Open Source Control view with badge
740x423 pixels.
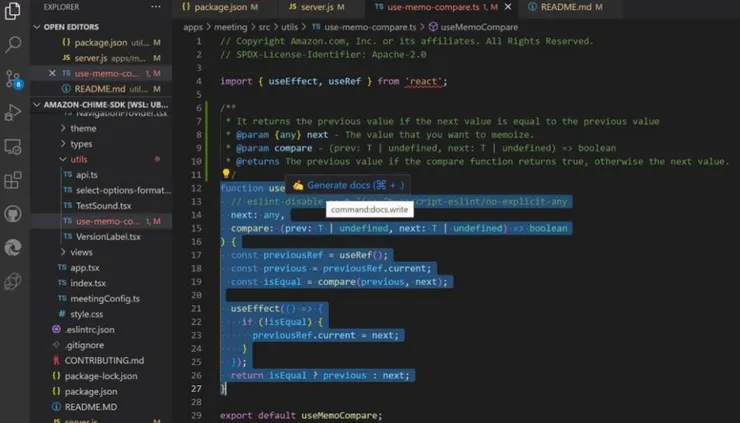13,79
